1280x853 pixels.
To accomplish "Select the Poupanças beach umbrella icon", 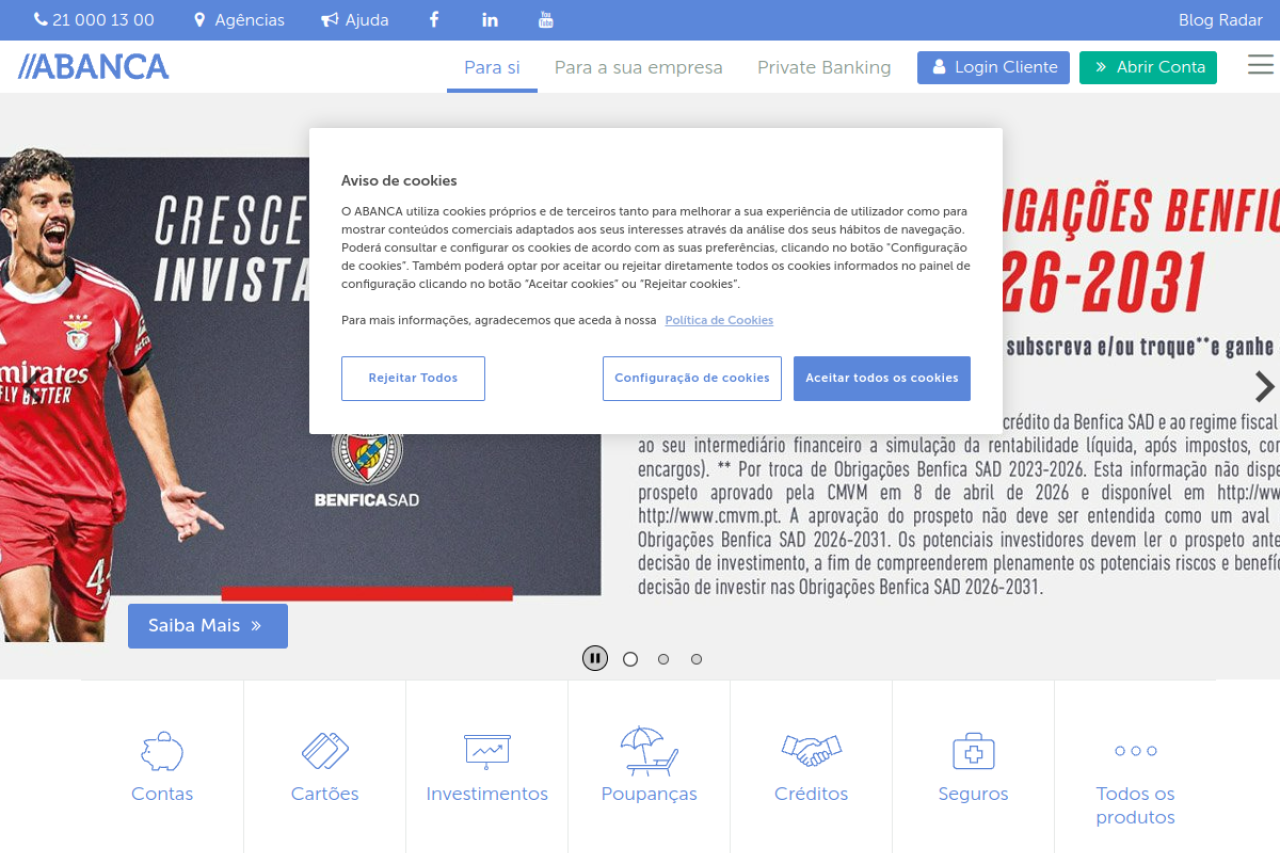I will pyautogui.click(x=649, y=751).
